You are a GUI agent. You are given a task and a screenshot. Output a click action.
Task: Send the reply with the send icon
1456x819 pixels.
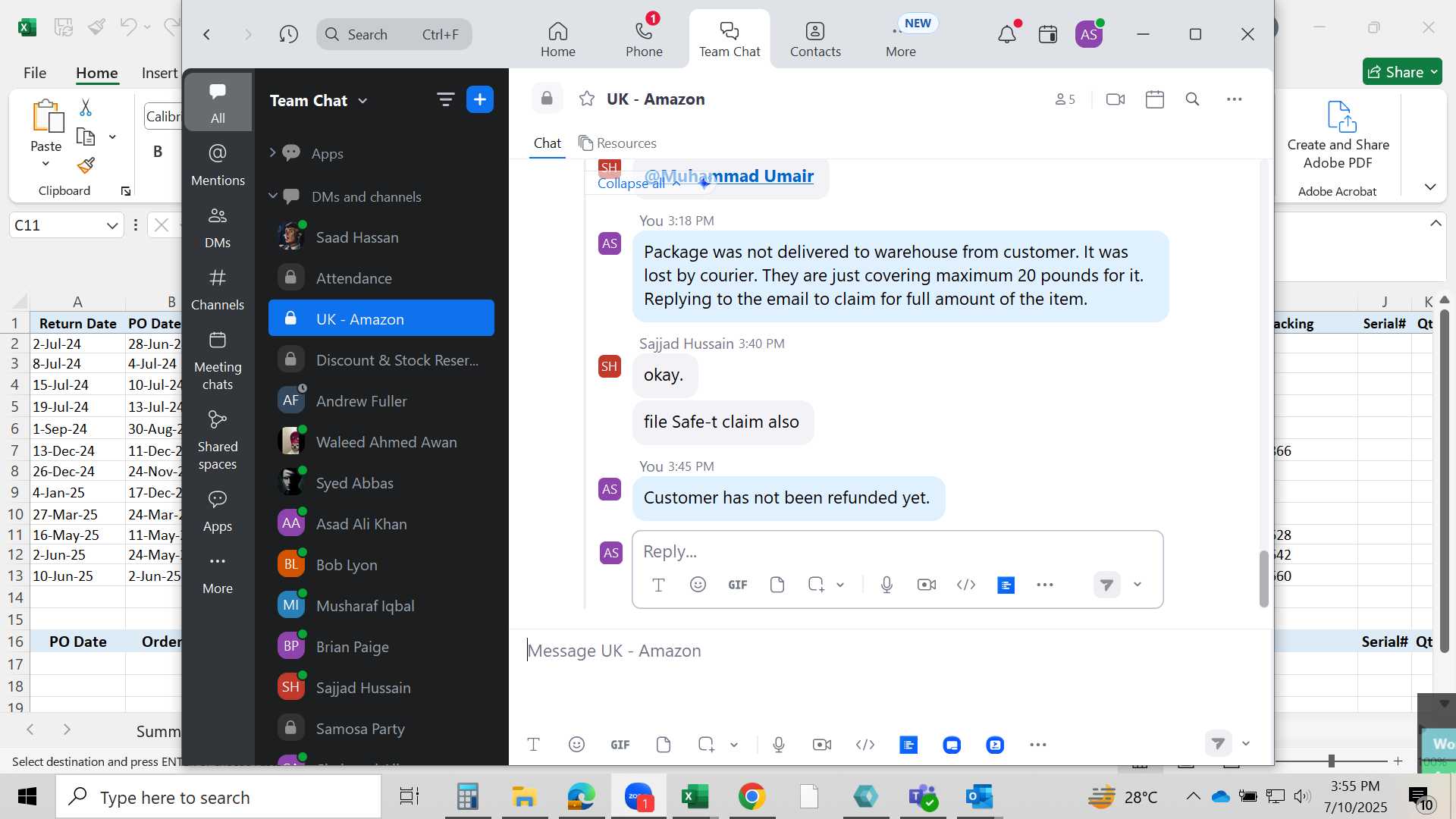pos(1106,584)
